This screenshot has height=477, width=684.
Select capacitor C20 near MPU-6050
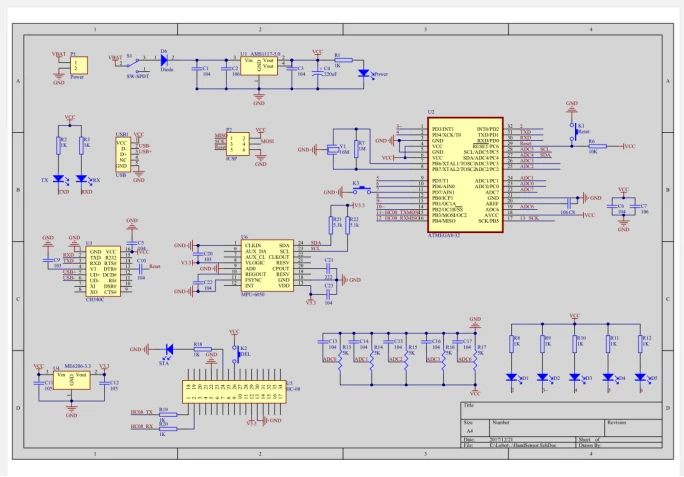pyautogui.click(x=198, y=254)
